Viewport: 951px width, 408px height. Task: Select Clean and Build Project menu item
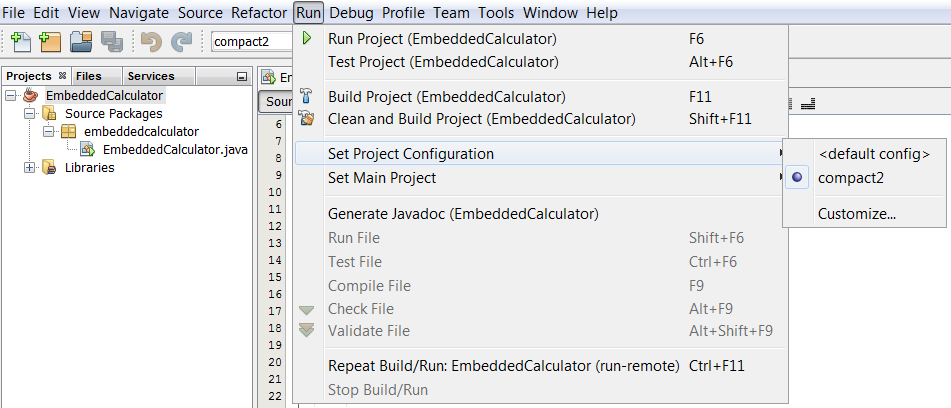point(481,119)
